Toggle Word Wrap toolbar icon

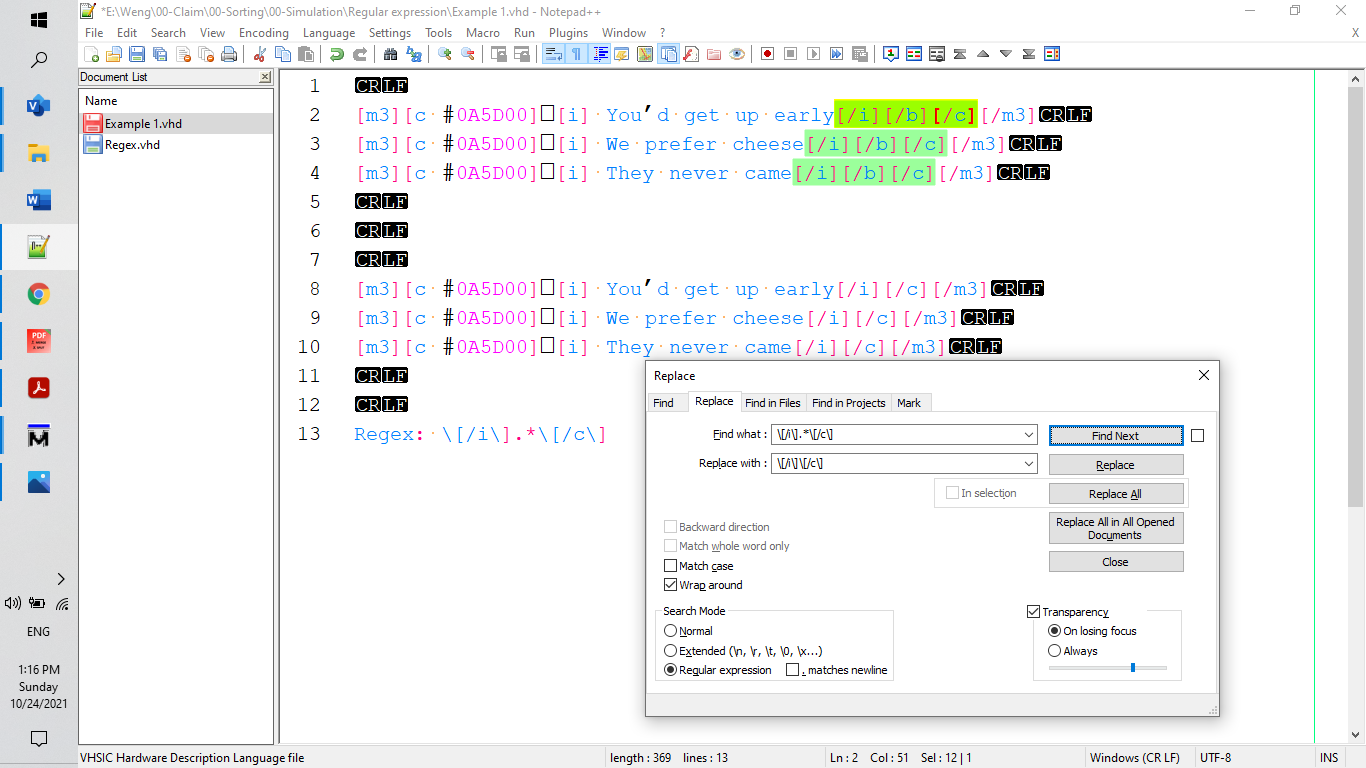click(x=553, y=54)
